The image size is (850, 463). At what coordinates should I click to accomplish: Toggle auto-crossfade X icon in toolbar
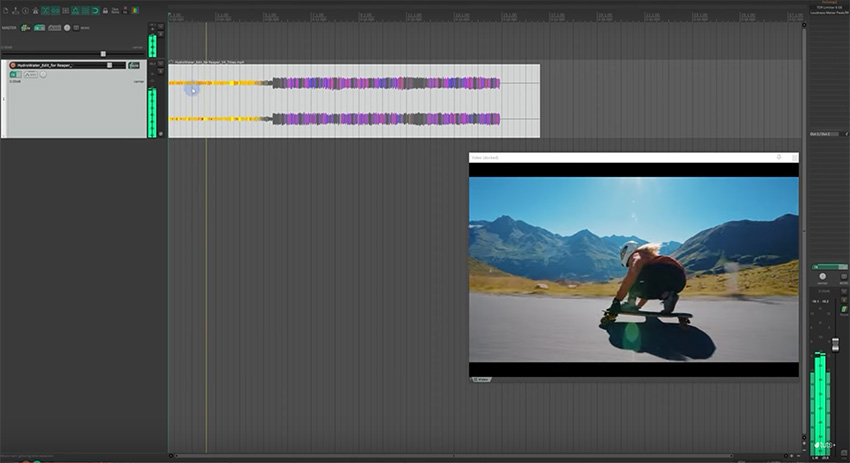pos(45,11)
